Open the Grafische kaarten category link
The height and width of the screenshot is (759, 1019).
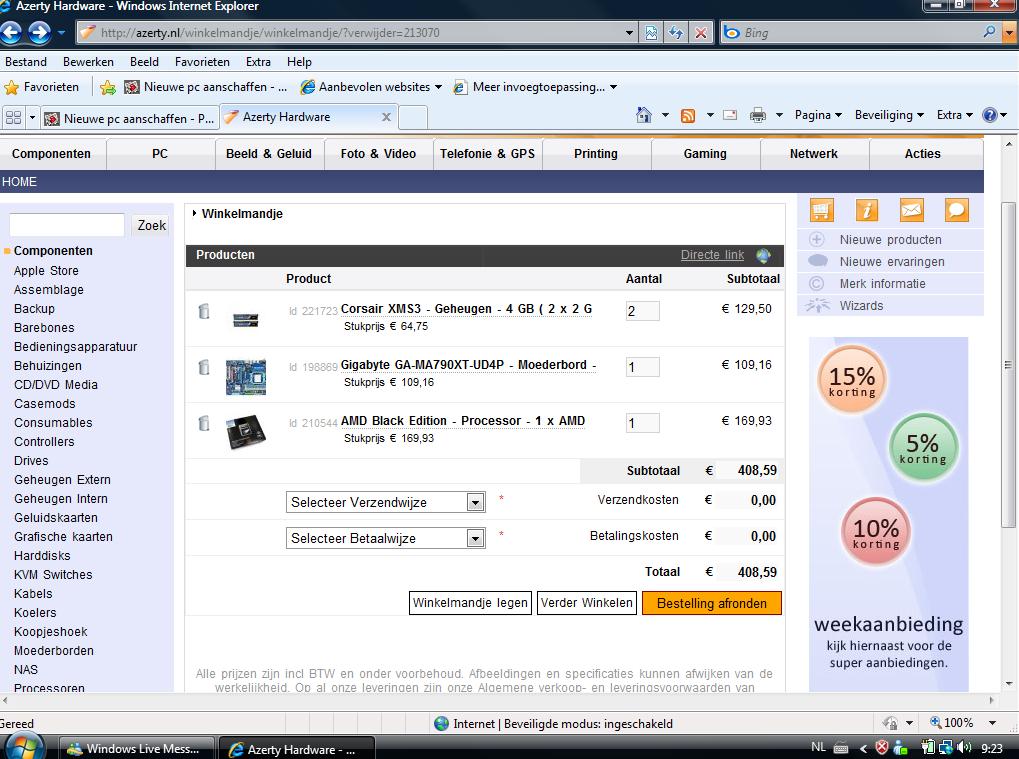63,537
